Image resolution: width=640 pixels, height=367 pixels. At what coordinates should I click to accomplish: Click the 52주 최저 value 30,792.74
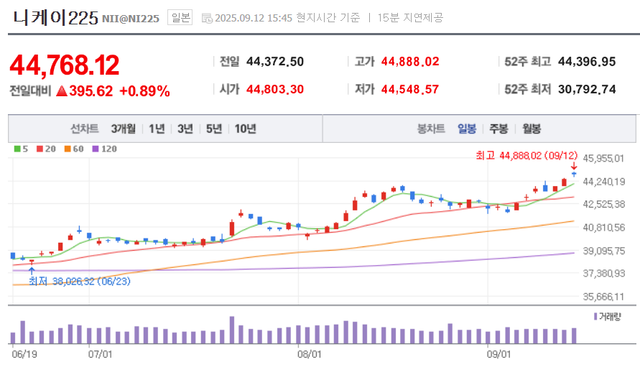(587, 89)
